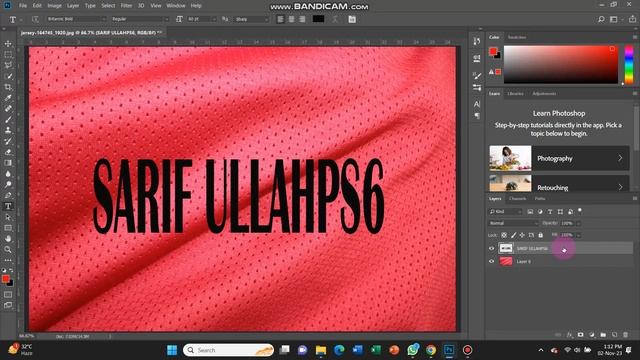Create a new layer group
This screenshot has width=640, height=360.
coord(603,335)
